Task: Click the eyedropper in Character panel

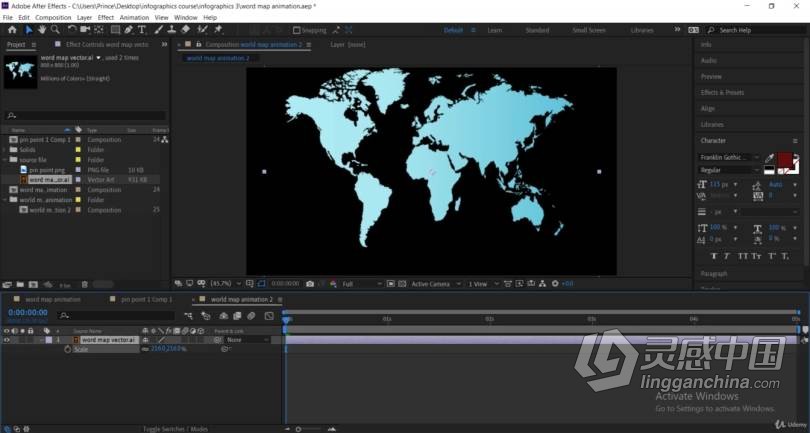Action: click(770, 158)
